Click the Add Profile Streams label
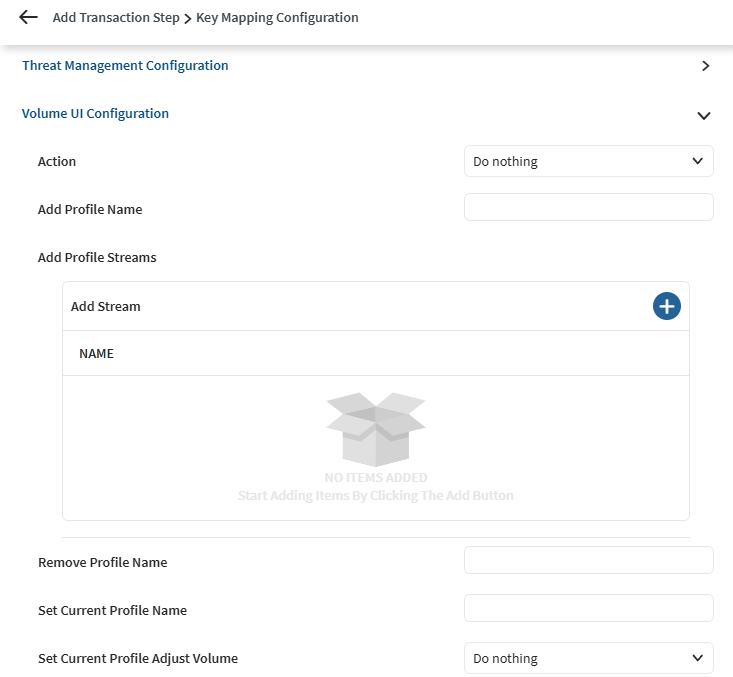733x677 pixels. pyautogui.click(x=97, y=258)
